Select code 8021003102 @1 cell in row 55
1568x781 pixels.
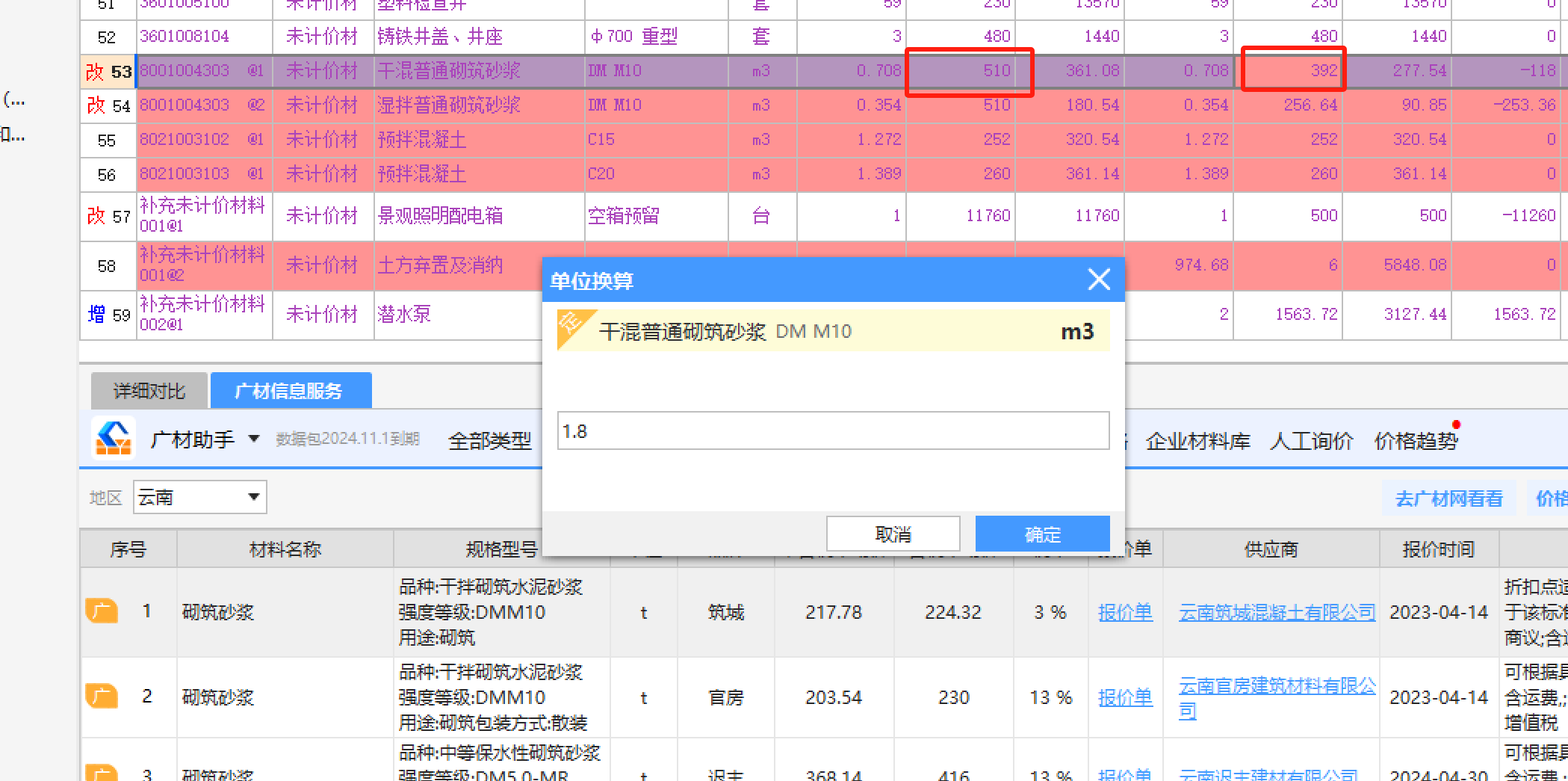[204, 140]
